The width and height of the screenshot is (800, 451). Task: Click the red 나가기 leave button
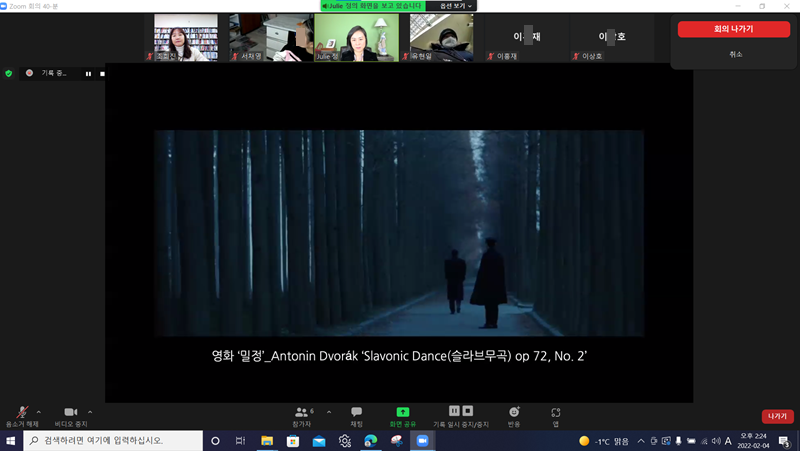click(778, 416)
